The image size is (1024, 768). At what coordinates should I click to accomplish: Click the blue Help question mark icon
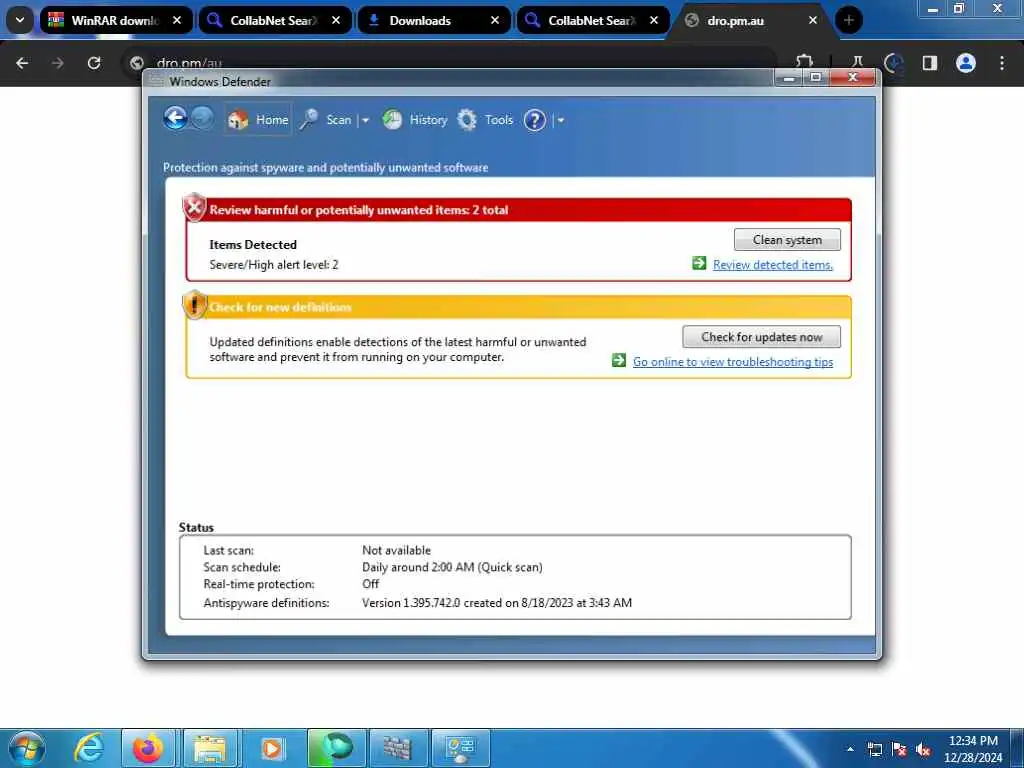pyautogui.click(x=534, y=120)
